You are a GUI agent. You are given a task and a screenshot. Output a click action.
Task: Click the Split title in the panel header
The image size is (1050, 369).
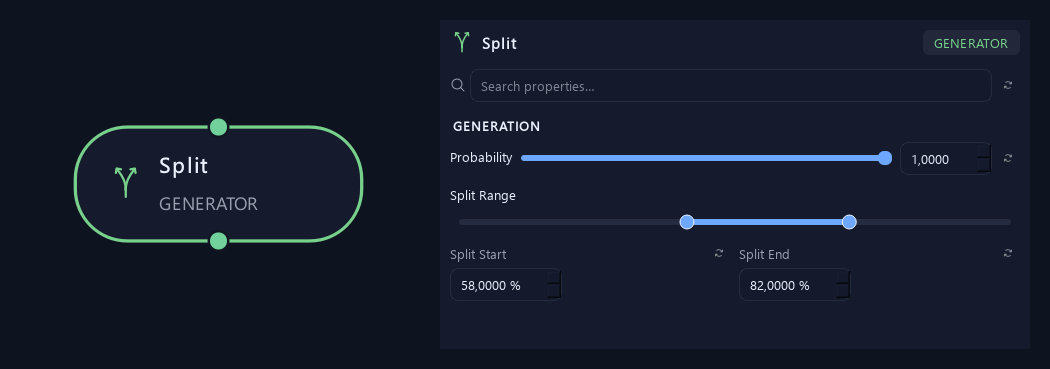tap(500, 44)
